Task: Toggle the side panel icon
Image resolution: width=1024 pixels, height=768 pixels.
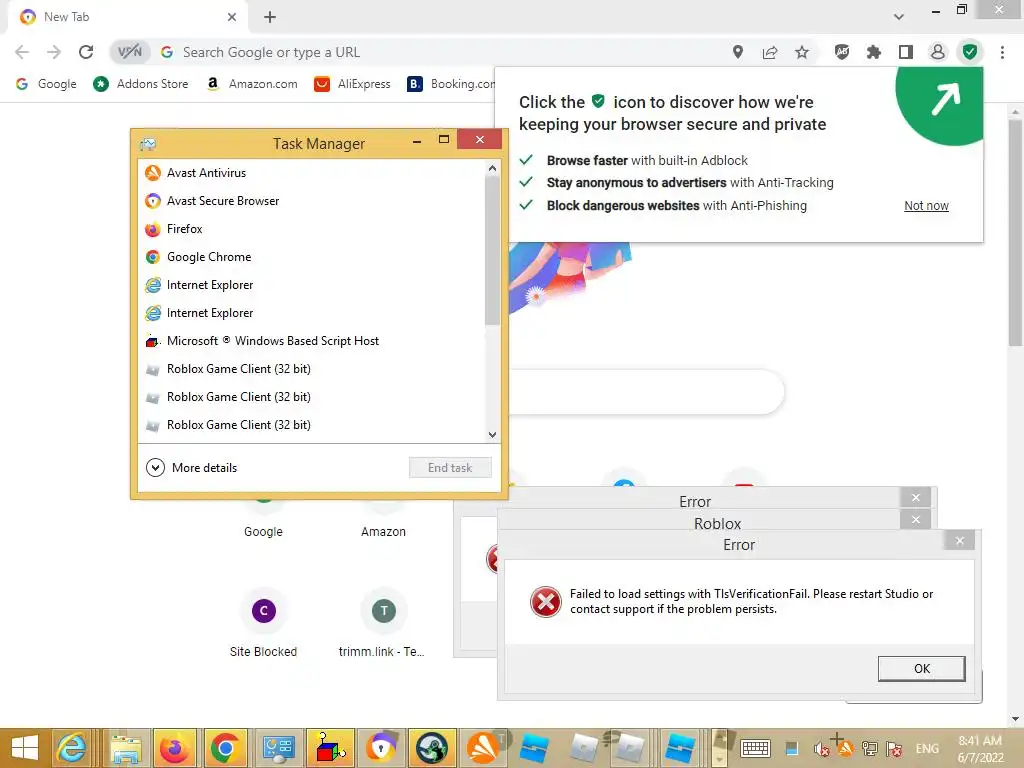Action: pyautogui.click(x=906, y=52)
